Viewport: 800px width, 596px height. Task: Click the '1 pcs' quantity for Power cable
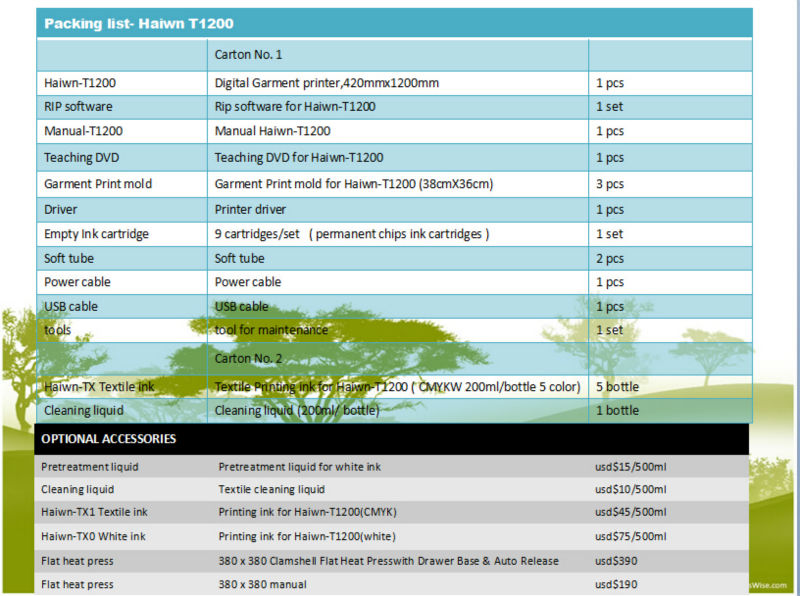click(610, 282)
